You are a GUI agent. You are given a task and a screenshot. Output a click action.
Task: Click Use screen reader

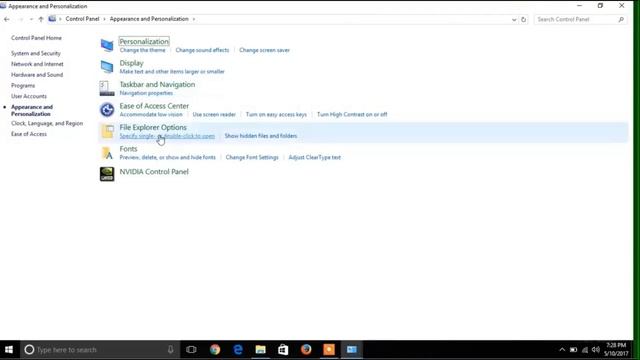[214, 115]
